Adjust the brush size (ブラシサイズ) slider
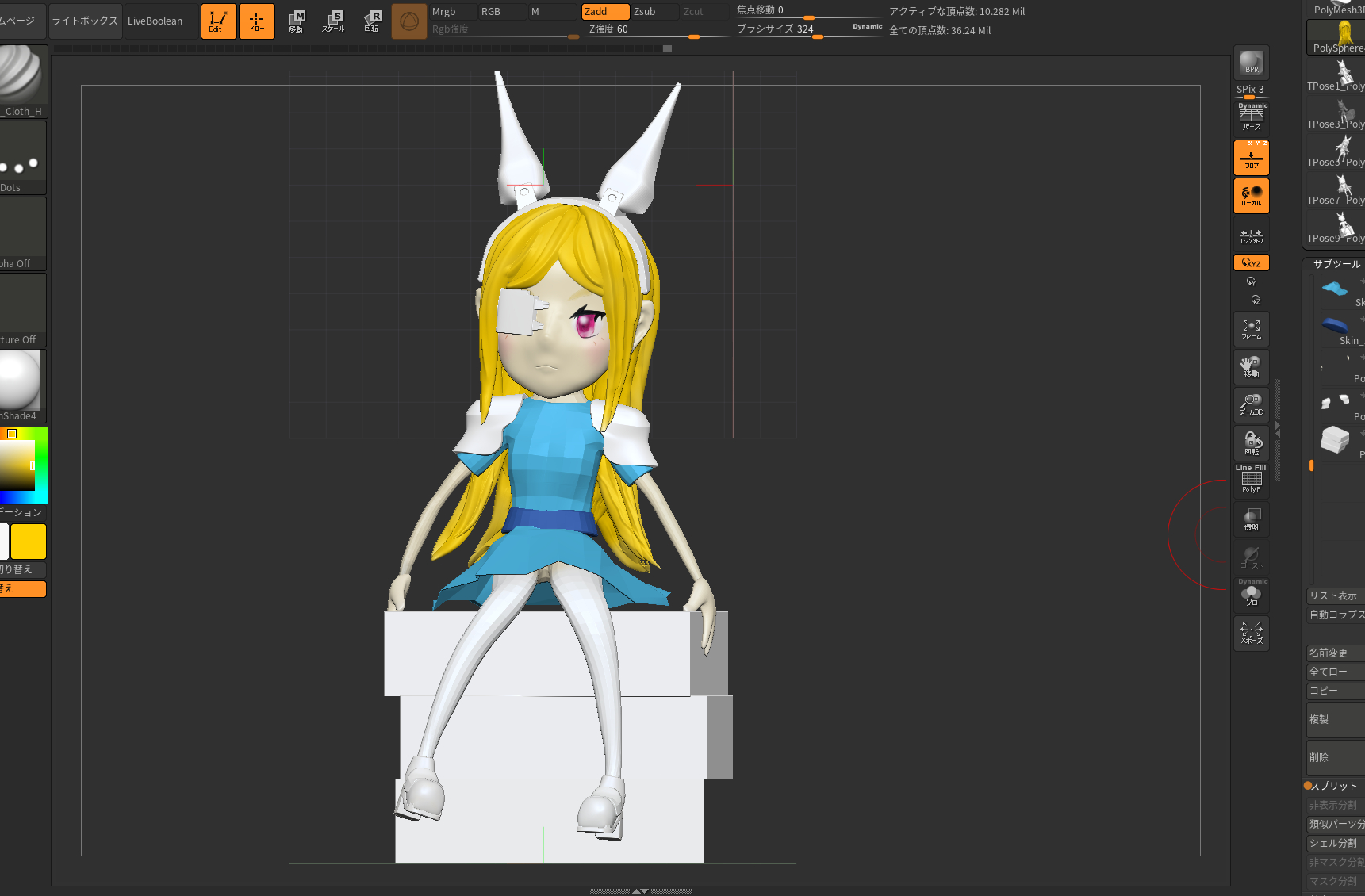 point(809,29)
